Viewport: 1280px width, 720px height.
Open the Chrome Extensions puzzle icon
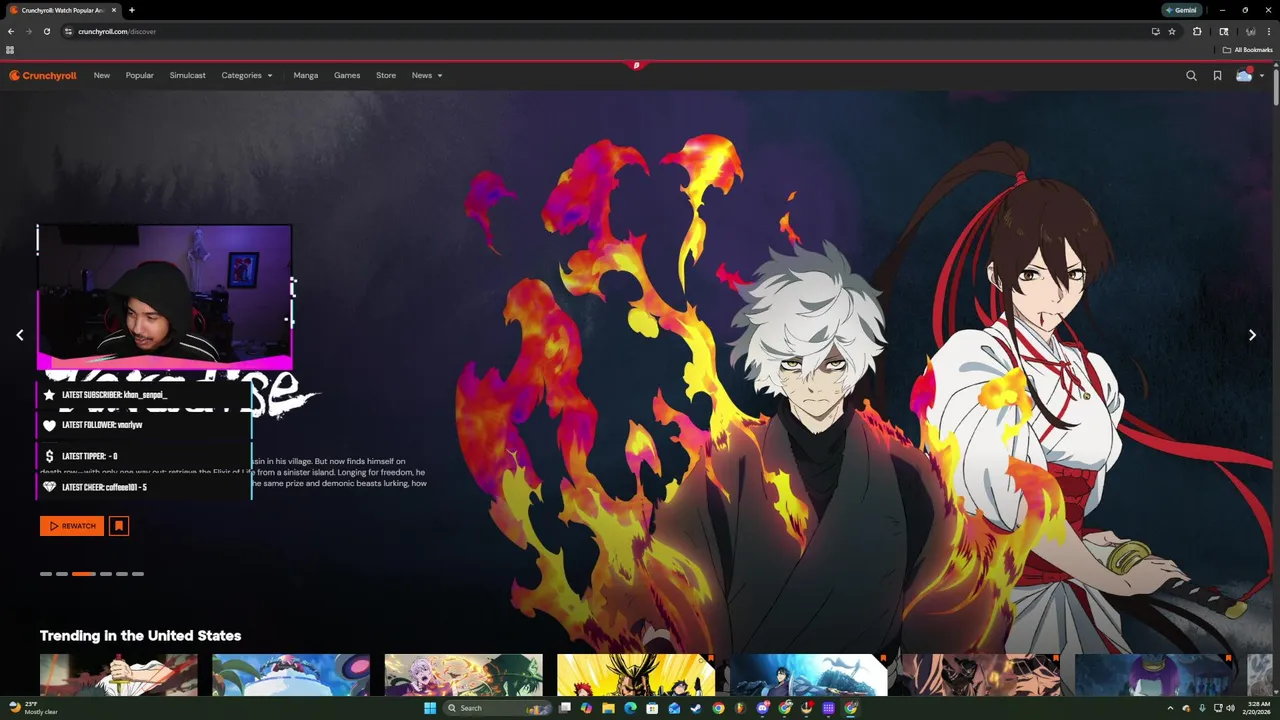tap(1197, 31)
